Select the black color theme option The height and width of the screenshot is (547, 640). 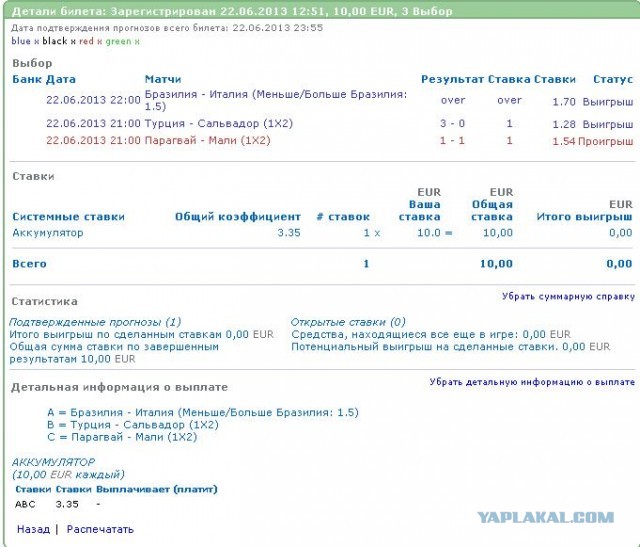coord(56,42)
